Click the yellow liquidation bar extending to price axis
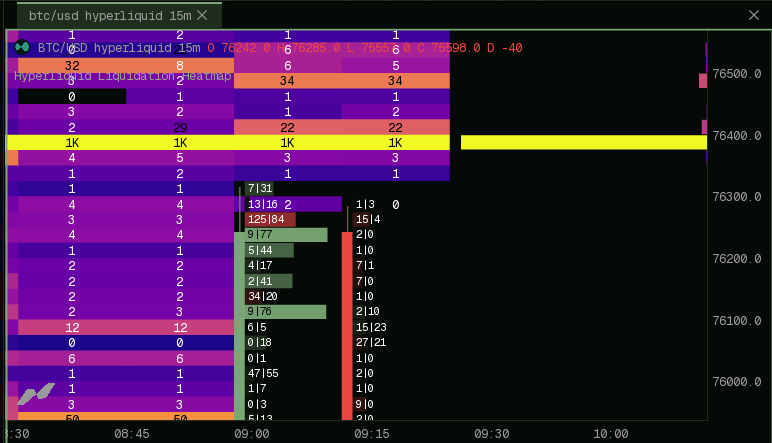The image size is (772, 443). pyautogui.click(x=583, y=142)
